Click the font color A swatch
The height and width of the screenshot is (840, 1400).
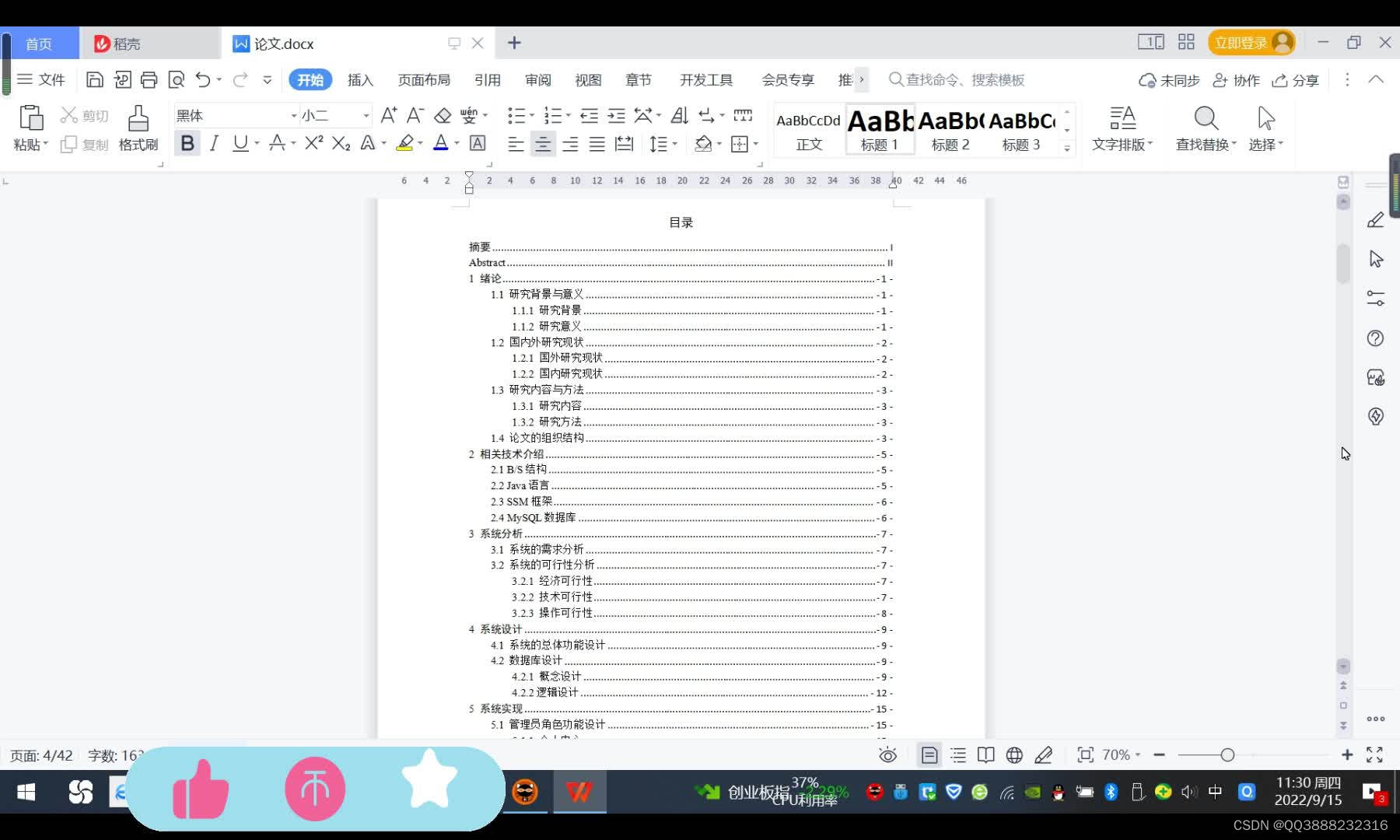pyautogui.click(x=441, y=143)
